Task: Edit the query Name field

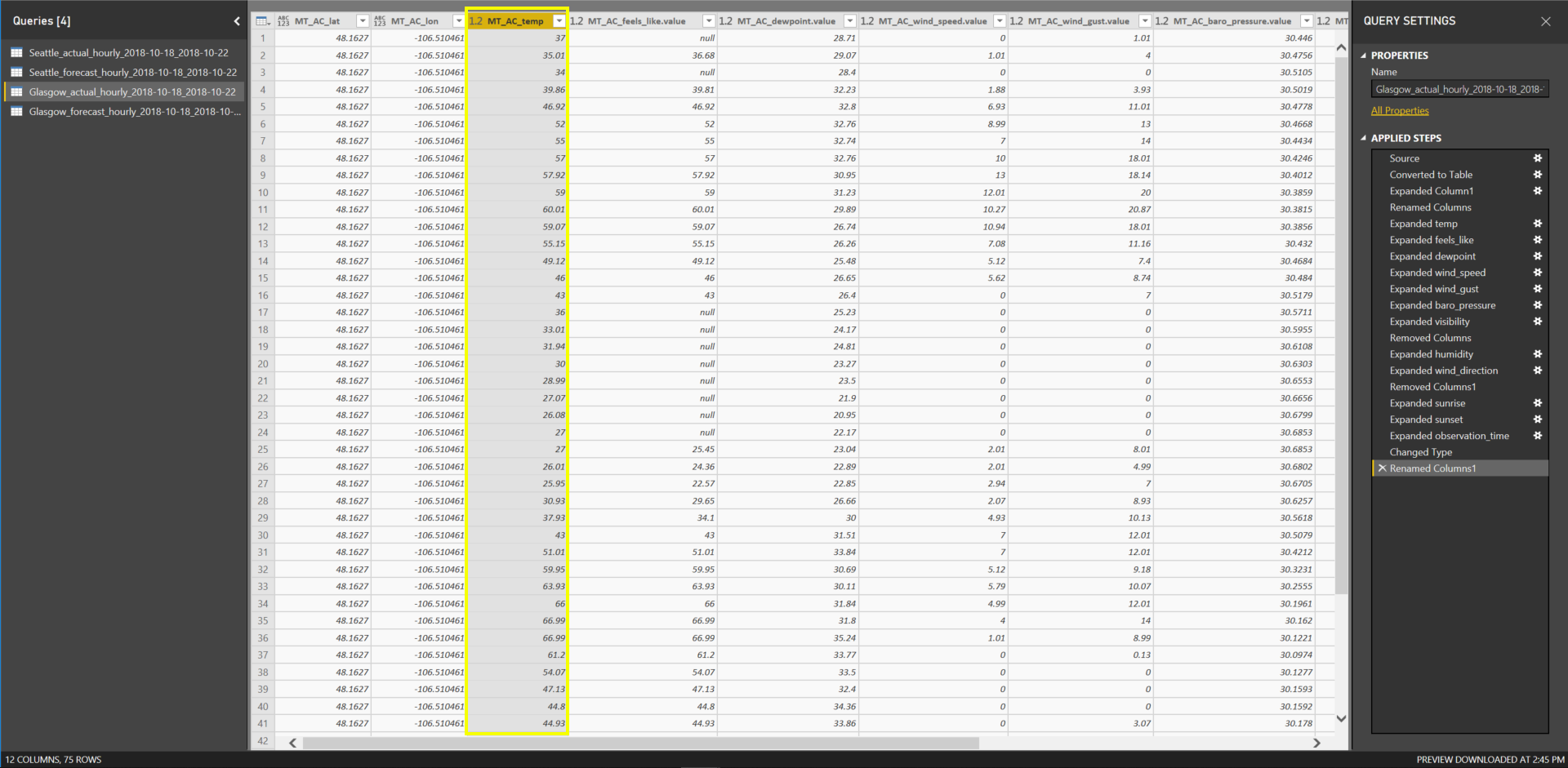Action: [x=1459, y=90]
